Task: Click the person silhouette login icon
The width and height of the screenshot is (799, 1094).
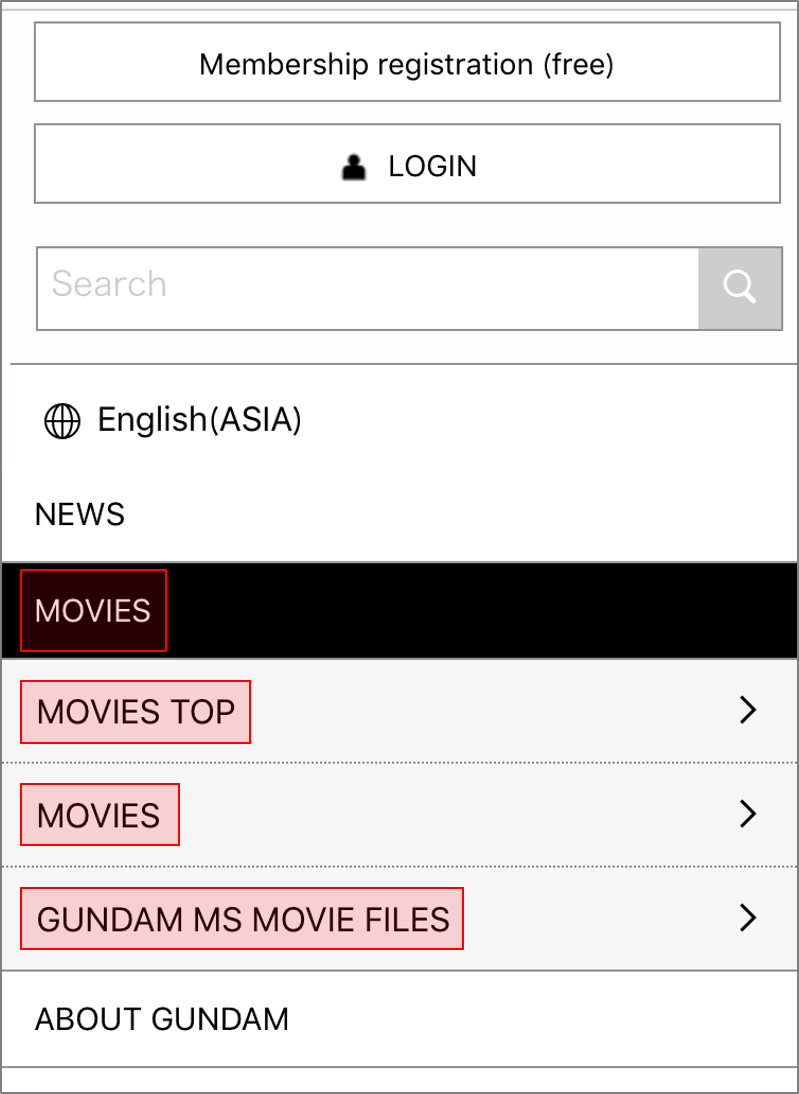Action: point(354,166)
